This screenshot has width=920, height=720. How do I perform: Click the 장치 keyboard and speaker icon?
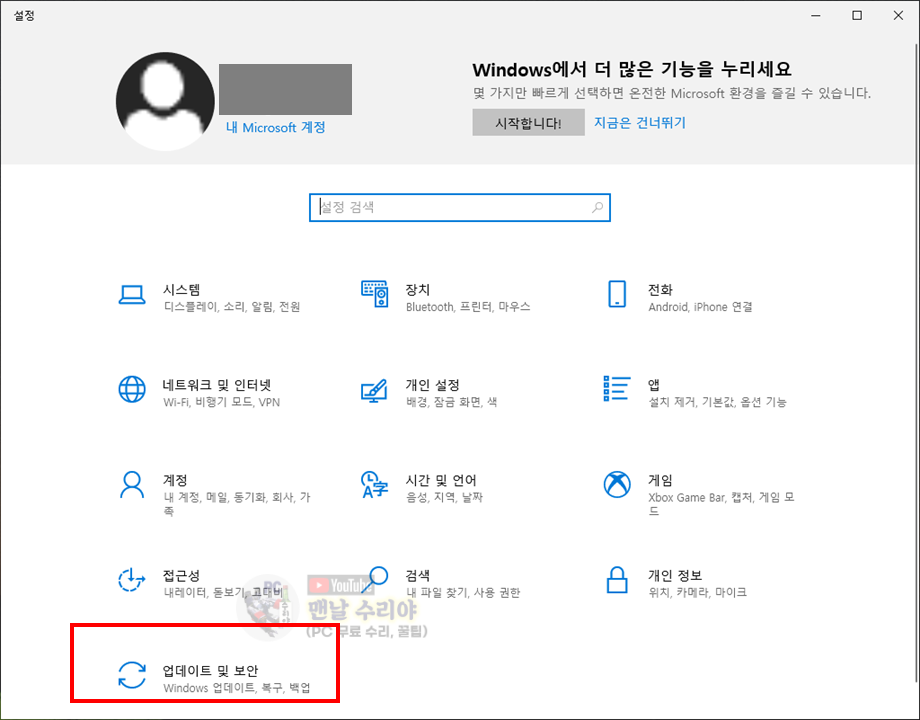coord(374,293)
